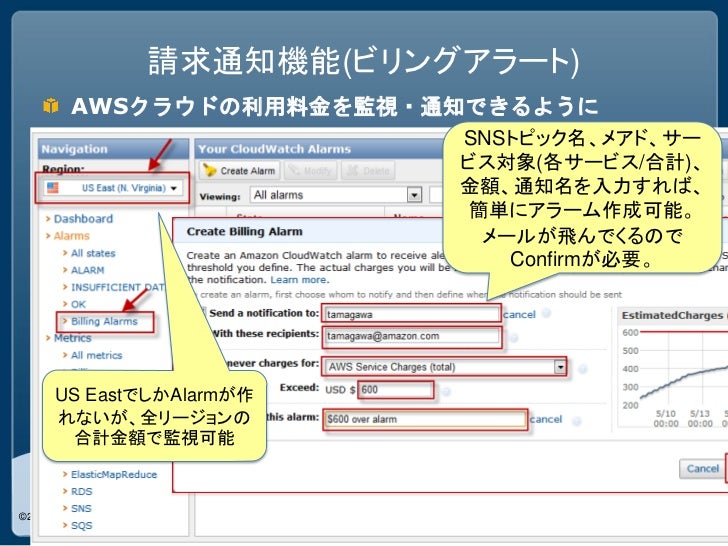The image size is (728, 546).
Task: Click the With these recipients email field
Action: (411, 337)
